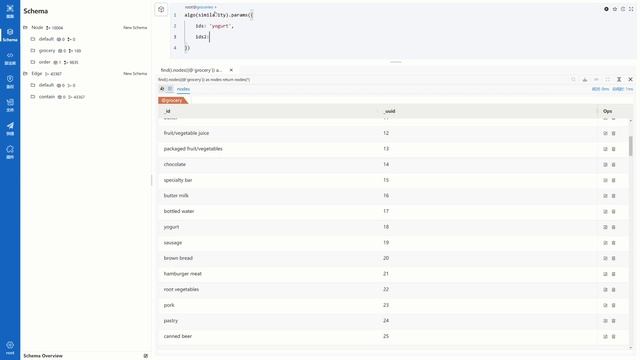The width and height of the screenshot is (640, 360).
Task: Select the default schema under Edge
Action: click(46, 85)
